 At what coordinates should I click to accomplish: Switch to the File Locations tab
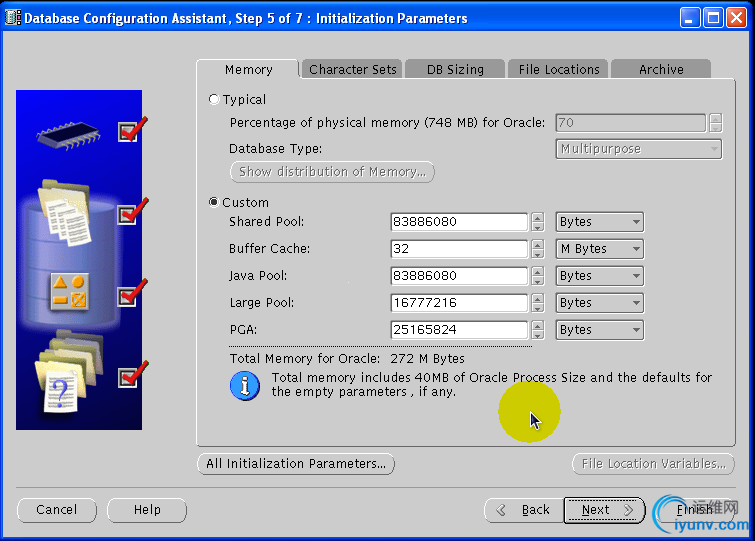point(559,69)
